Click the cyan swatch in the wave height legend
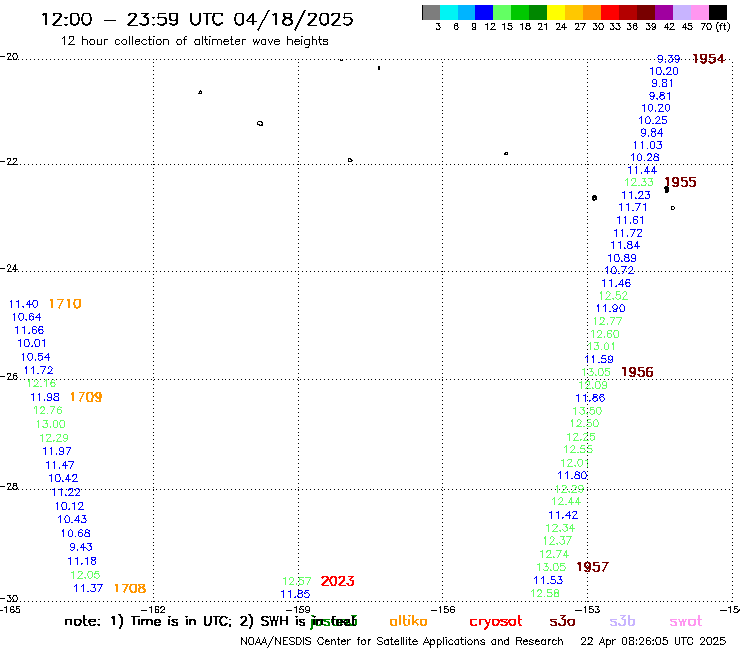The image size is (740, 650). pos(449,12)
